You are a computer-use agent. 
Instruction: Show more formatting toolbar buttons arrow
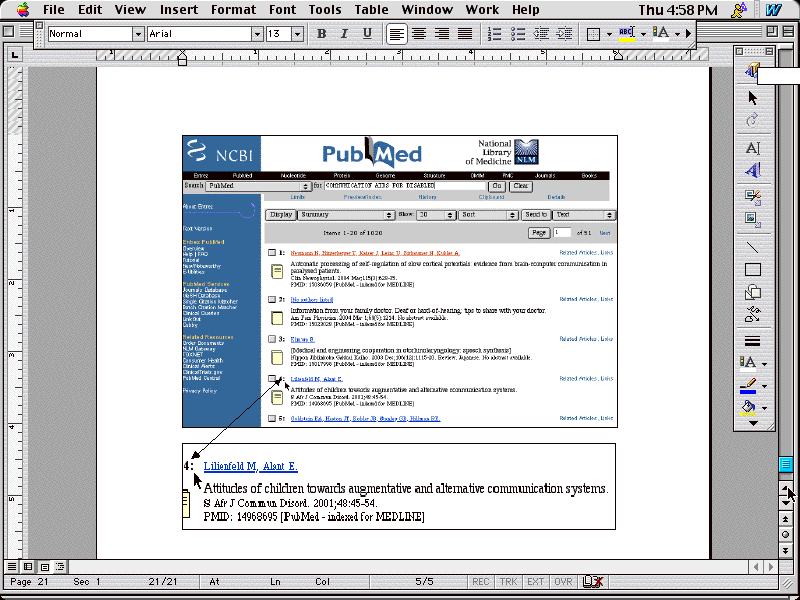(x=688, y=34)
